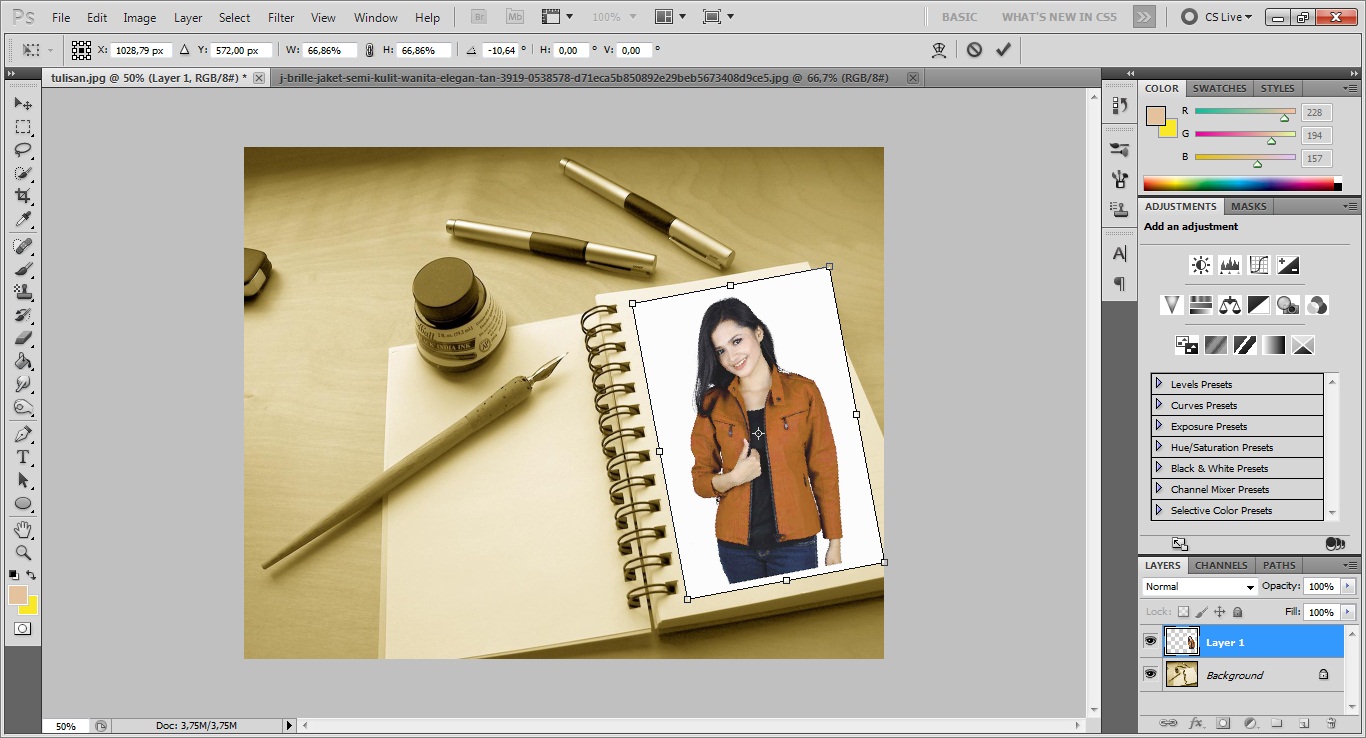
Task: Delete layer with trash icon
Action: (x=1330, y=723)
